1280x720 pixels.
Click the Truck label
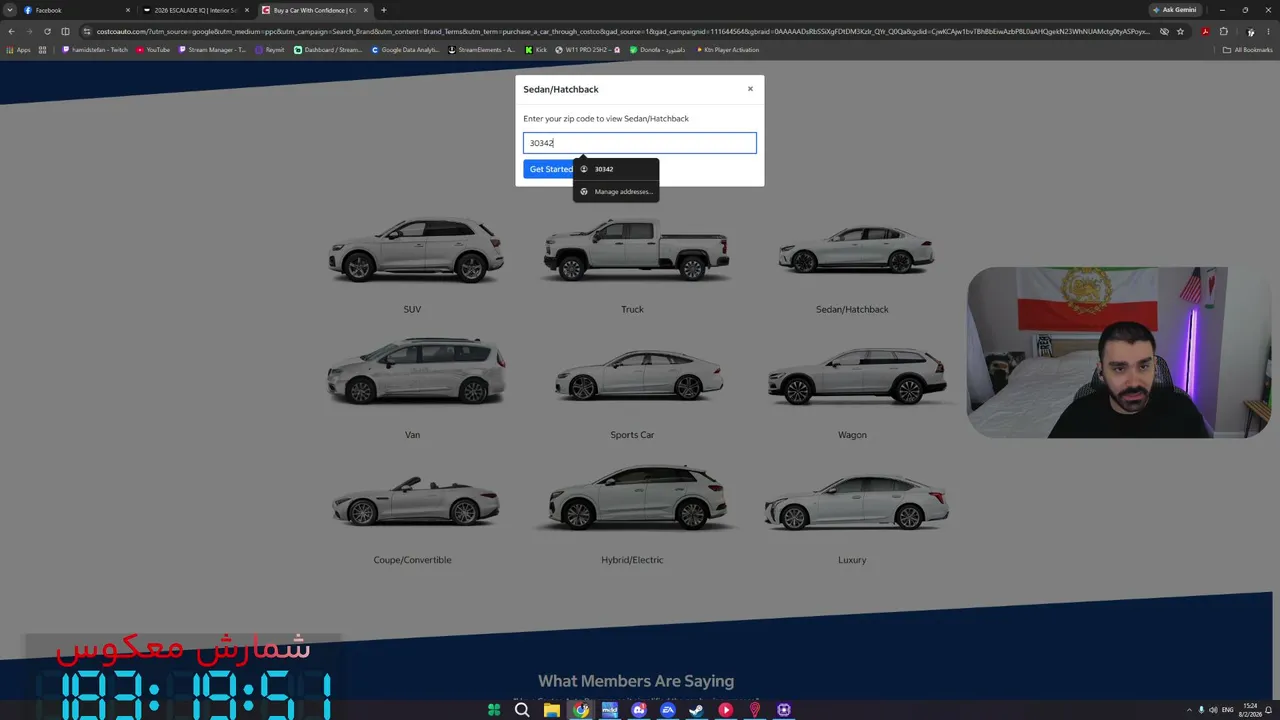coord(632,309)
